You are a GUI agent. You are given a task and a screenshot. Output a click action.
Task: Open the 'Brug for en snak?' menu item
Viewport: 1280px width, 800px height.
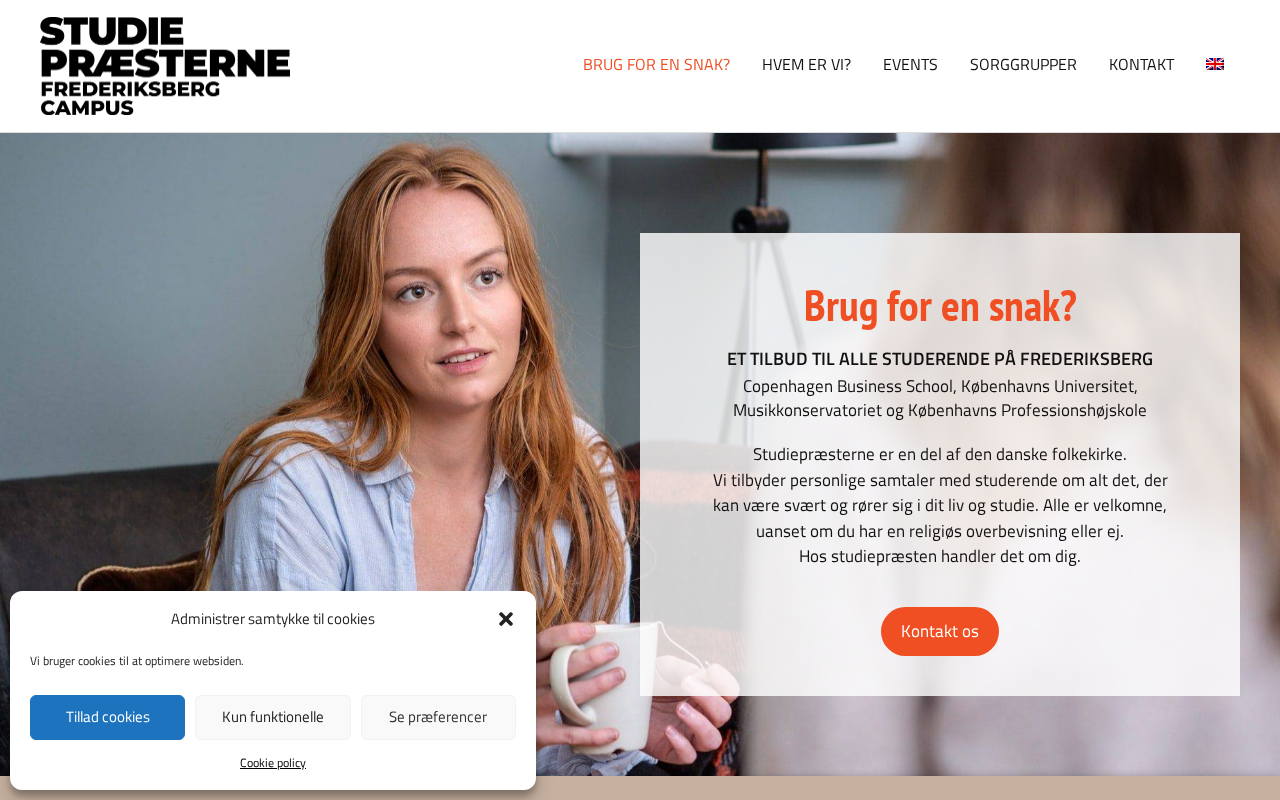[656, 64]
